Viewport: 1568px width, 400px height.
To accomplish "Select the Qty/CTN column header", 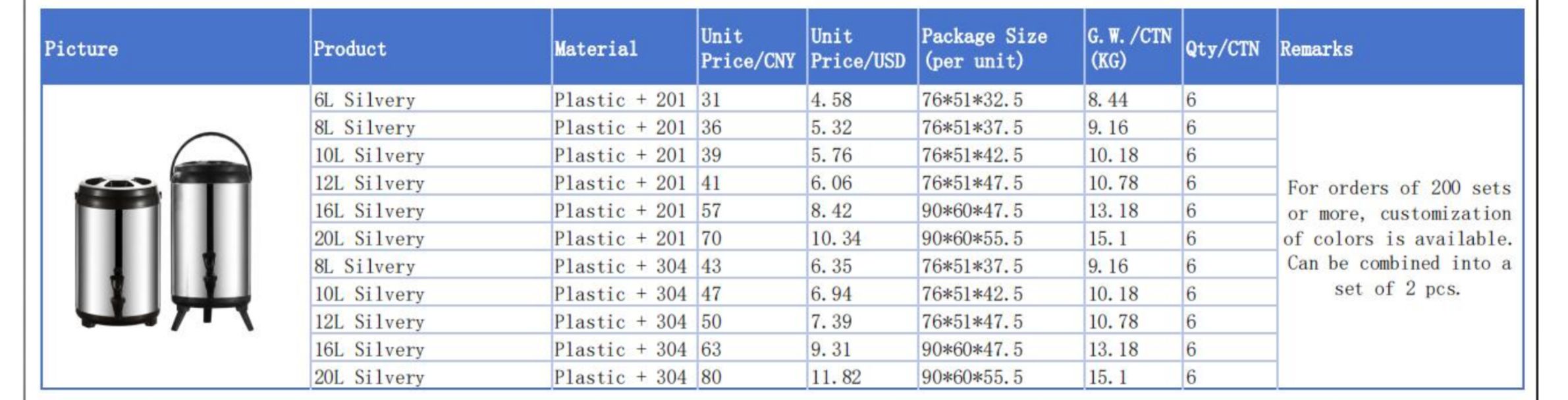I will coord(1230,47).
